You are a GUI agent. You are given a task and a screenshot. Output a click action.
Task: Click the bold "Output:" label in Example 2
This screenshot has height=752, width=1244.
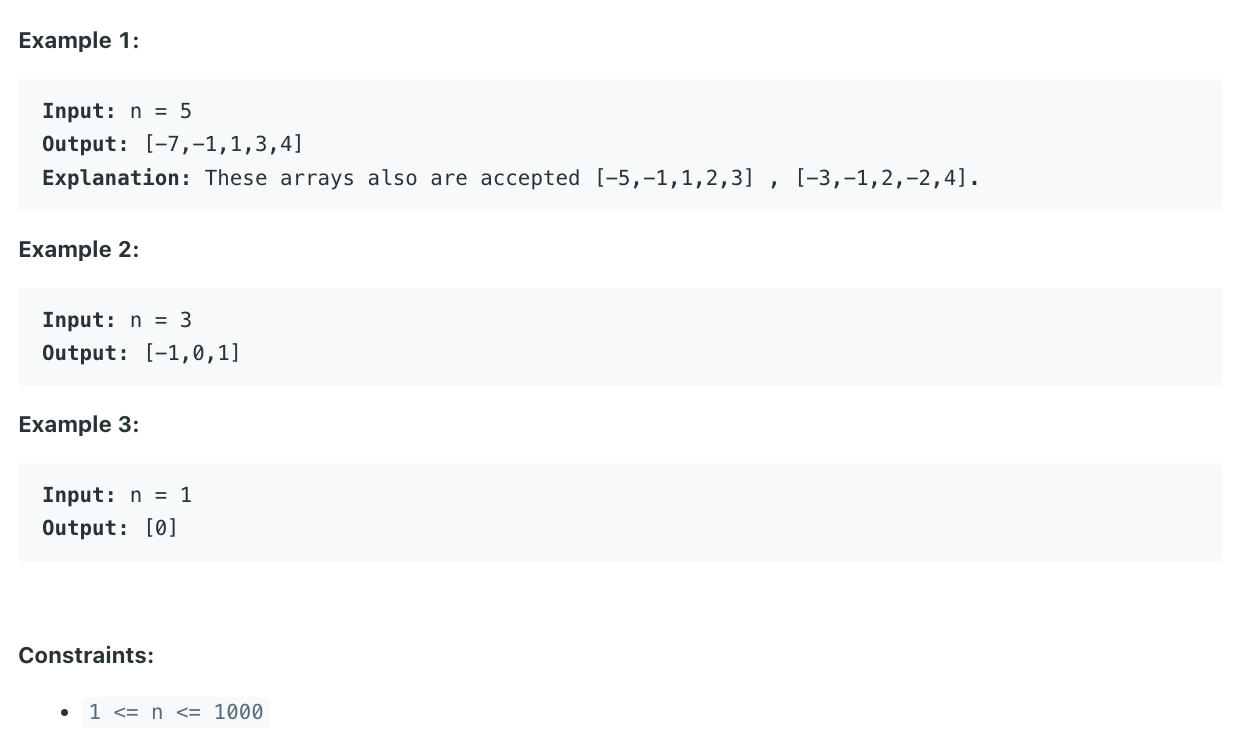(85, 353)
